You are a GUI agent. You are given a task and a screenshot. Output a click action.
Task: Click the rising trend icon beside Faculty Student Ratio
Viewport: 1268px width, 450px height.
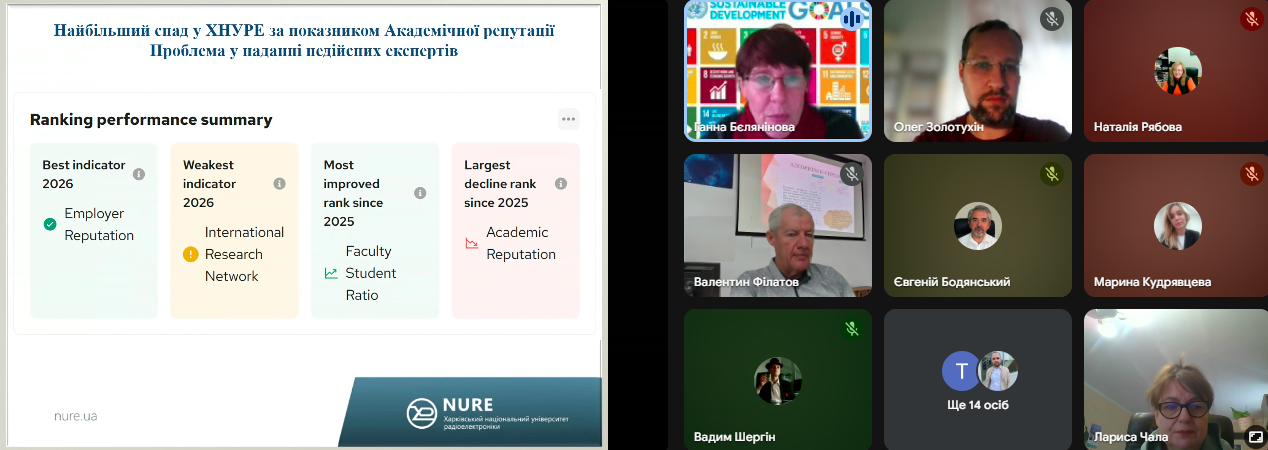click(331, 273)
